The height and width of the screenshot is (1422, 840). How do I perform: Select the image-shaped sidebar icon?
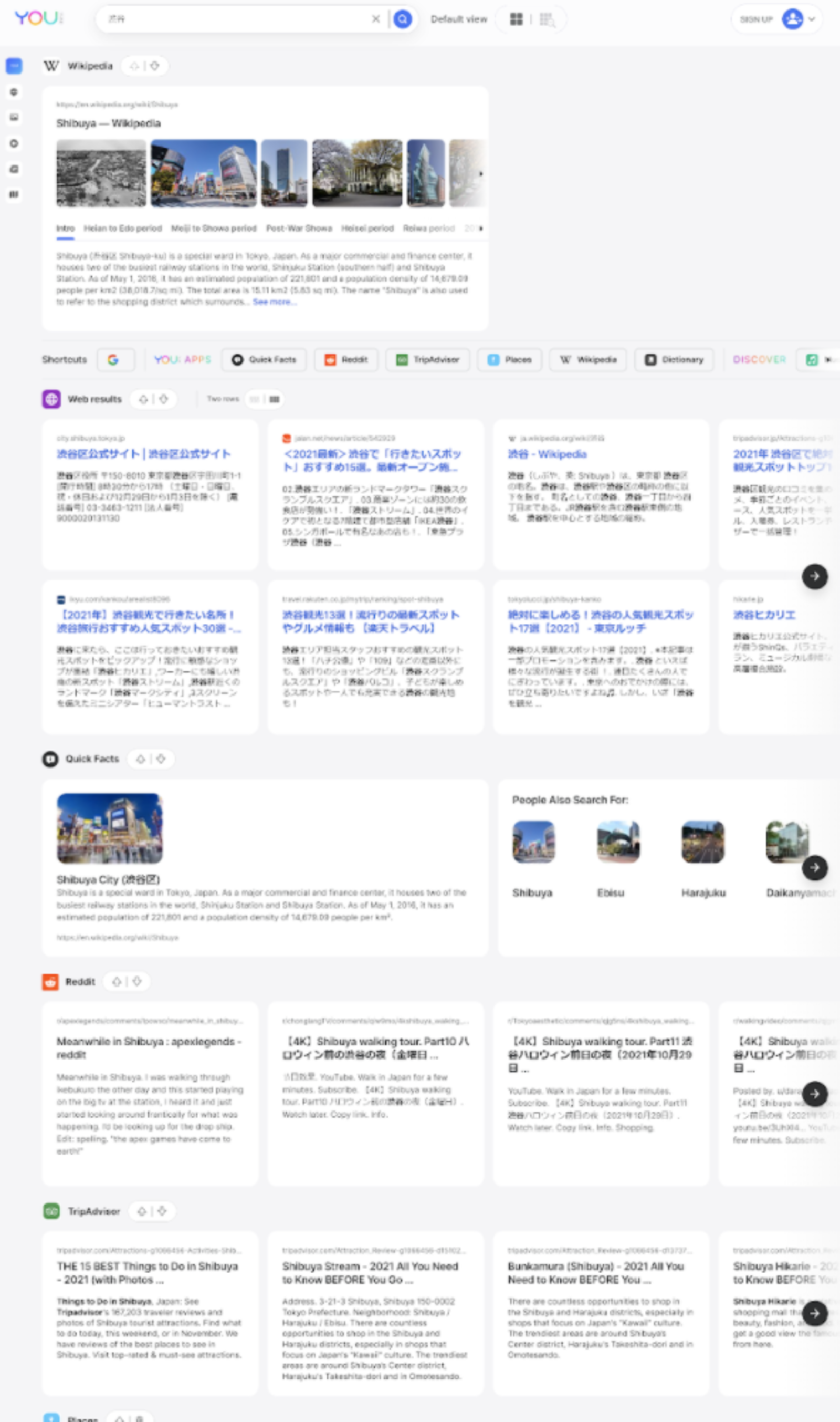[14, 117]
